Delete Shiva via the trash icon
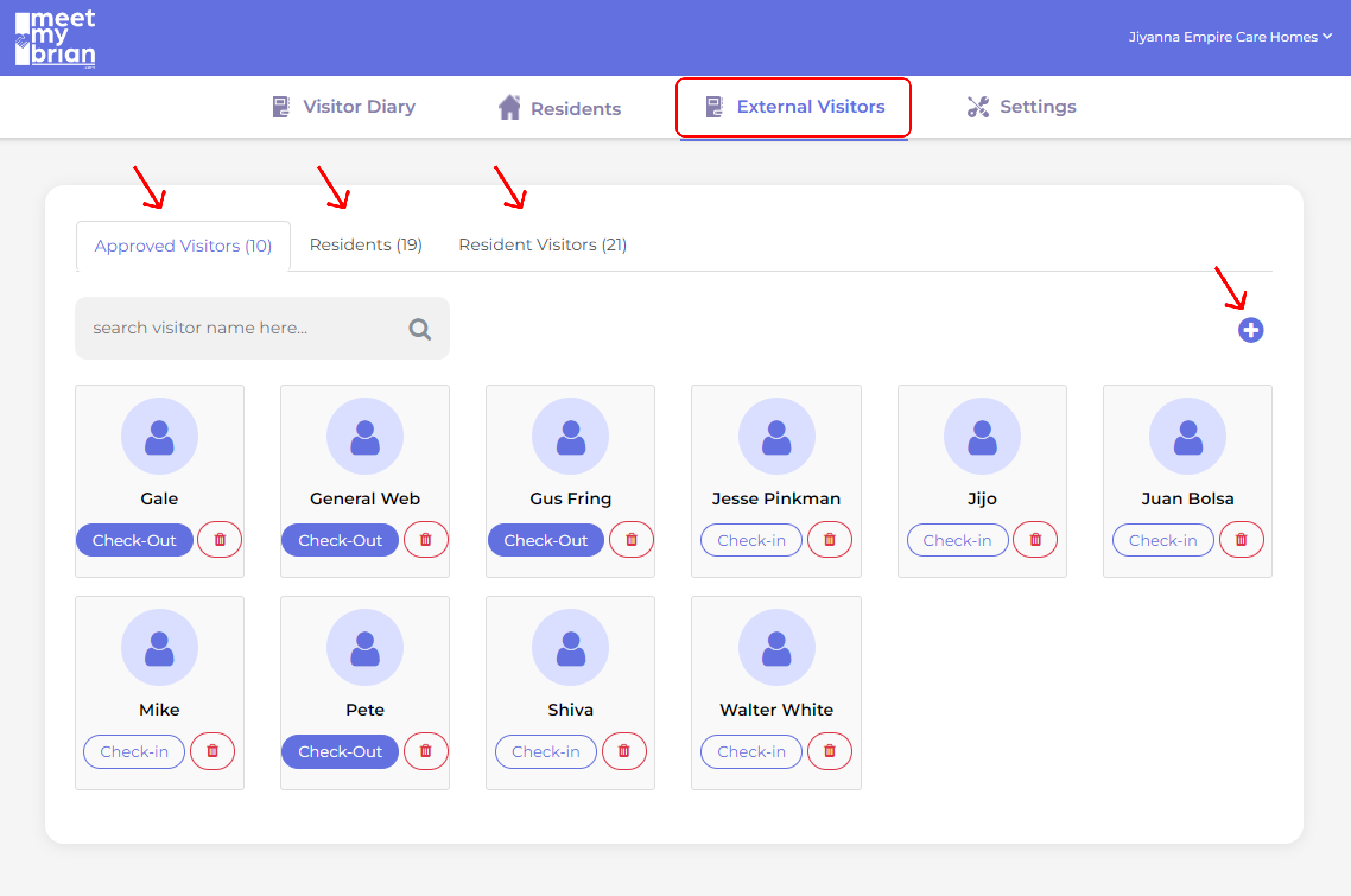 (623, 751)
